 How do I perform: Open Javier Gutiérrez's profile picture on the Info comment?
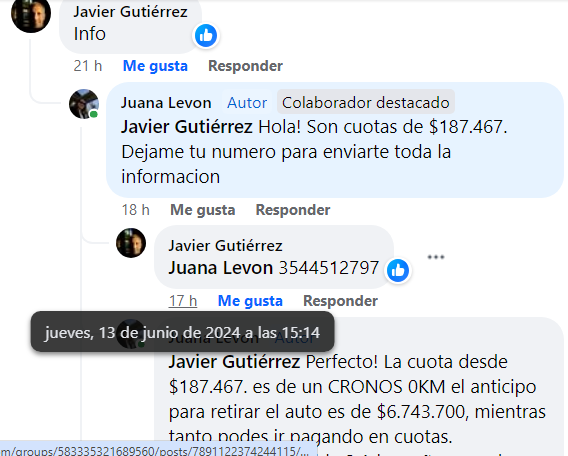[31, 14]
